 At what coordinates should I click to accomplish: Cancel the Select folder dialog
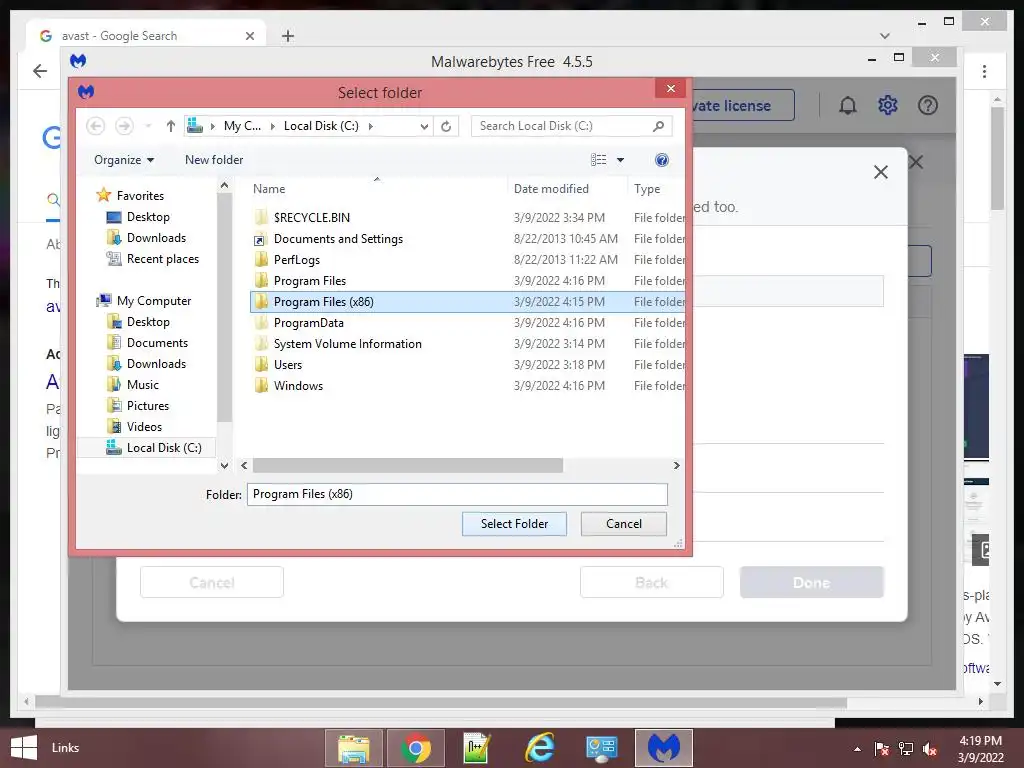click(624, 524)
